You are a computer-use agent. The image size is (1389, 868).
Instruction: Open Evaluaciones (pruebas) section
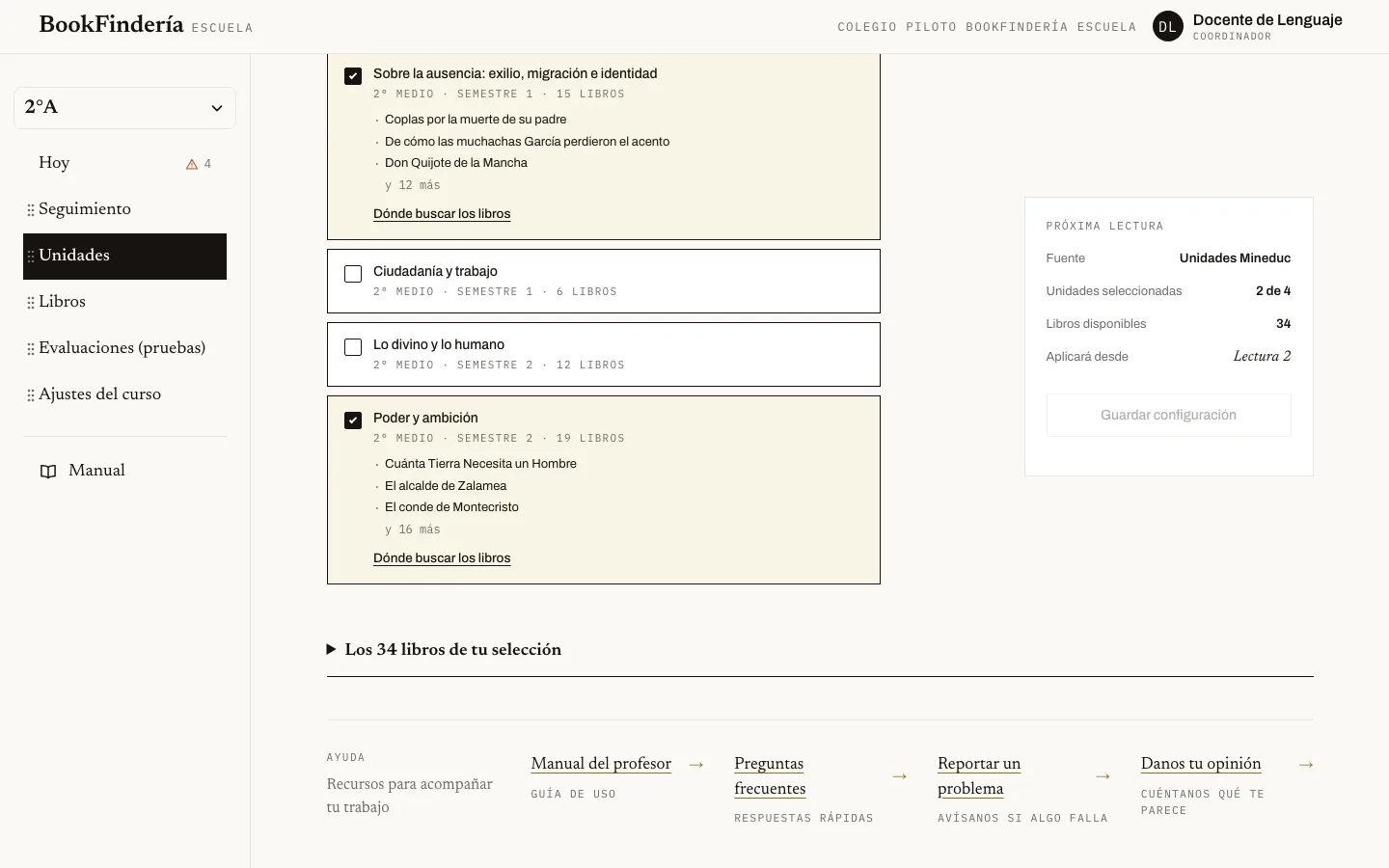(124, 348)
